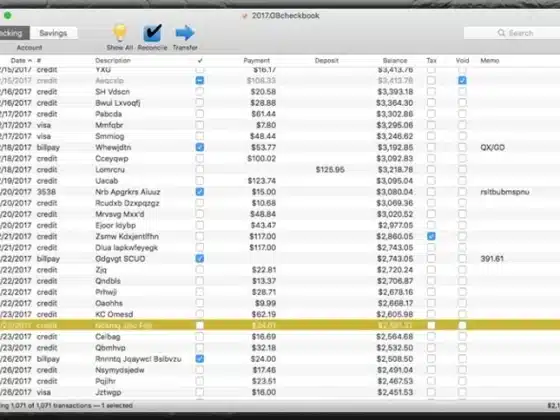
Task: Click the transactions count status text
Action: (x=66, y=406)
